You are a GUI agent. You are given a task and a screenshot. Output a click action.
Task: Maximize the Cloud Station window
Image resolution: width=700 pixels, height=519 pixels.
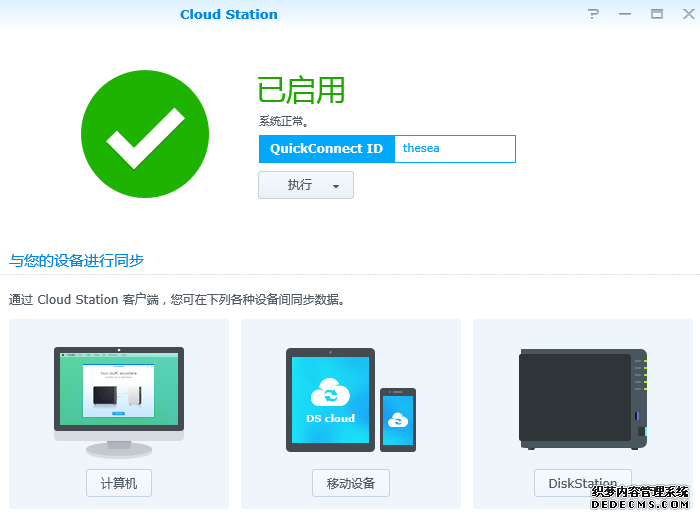656,14
